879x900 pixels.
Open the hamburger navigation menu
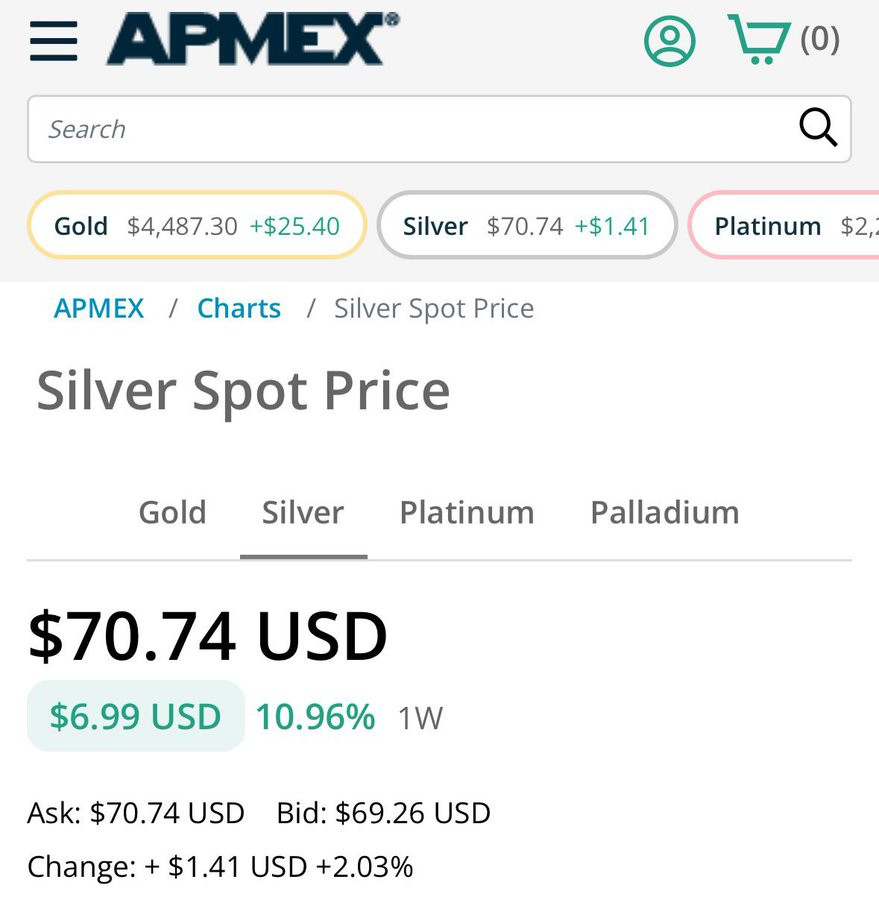[x=54, y=41]
